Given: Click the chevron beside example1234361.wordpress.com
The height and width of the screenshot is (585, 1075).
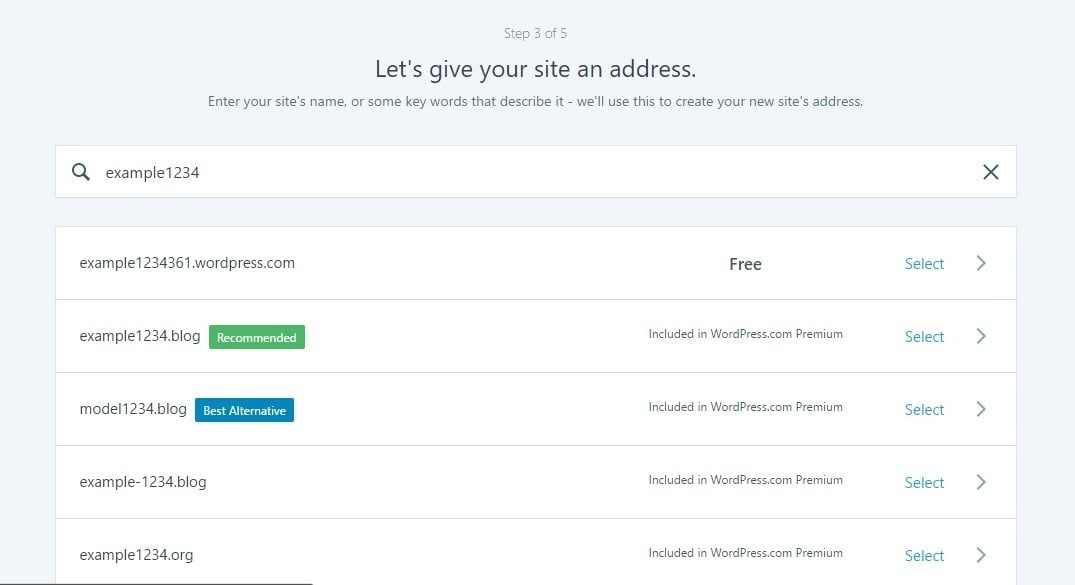Looking at the screenshot, I should (981, 263).
